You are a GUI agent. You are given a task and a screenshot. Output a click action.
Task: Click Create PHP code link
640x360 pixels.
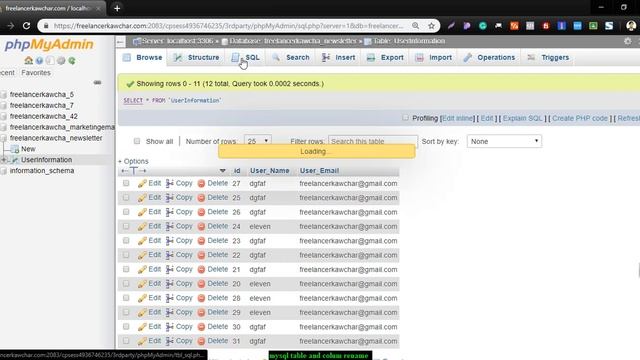[580, 118]
